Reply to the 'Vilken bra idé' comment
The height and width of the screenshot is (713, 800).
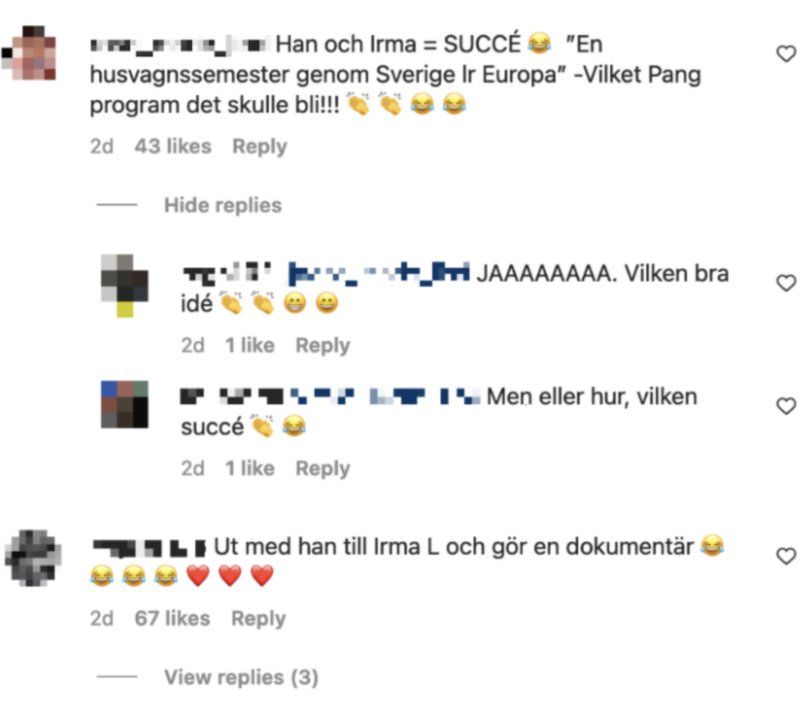(x=322, y=346)
